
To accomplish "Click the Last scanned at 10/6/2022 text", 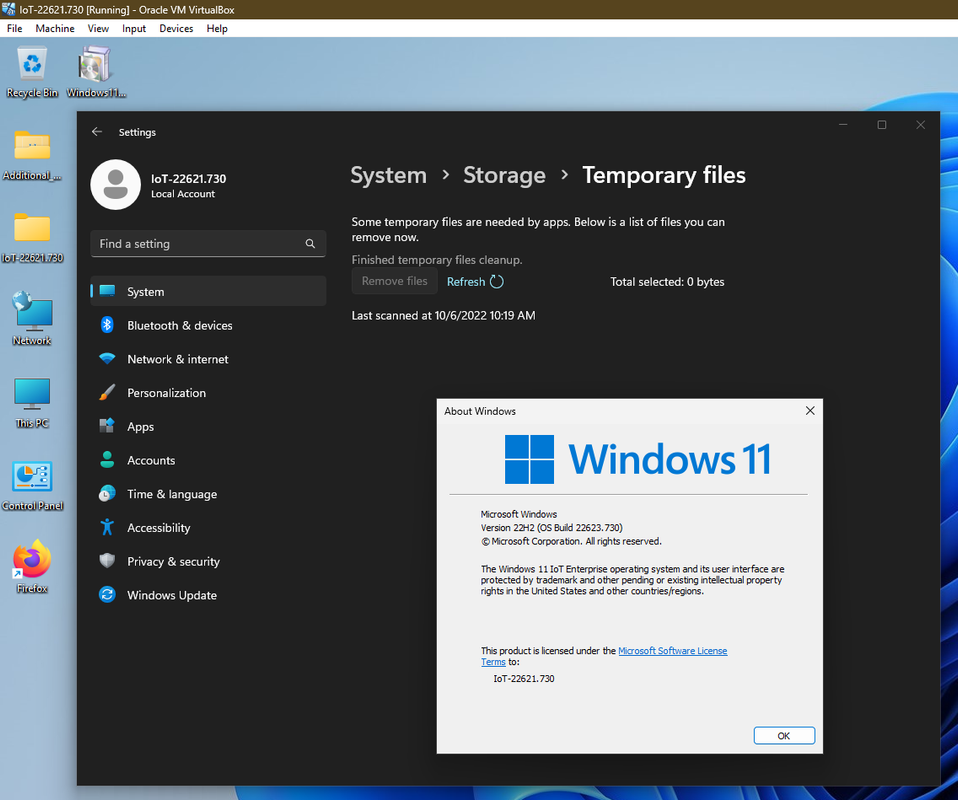I will point(443,315).
